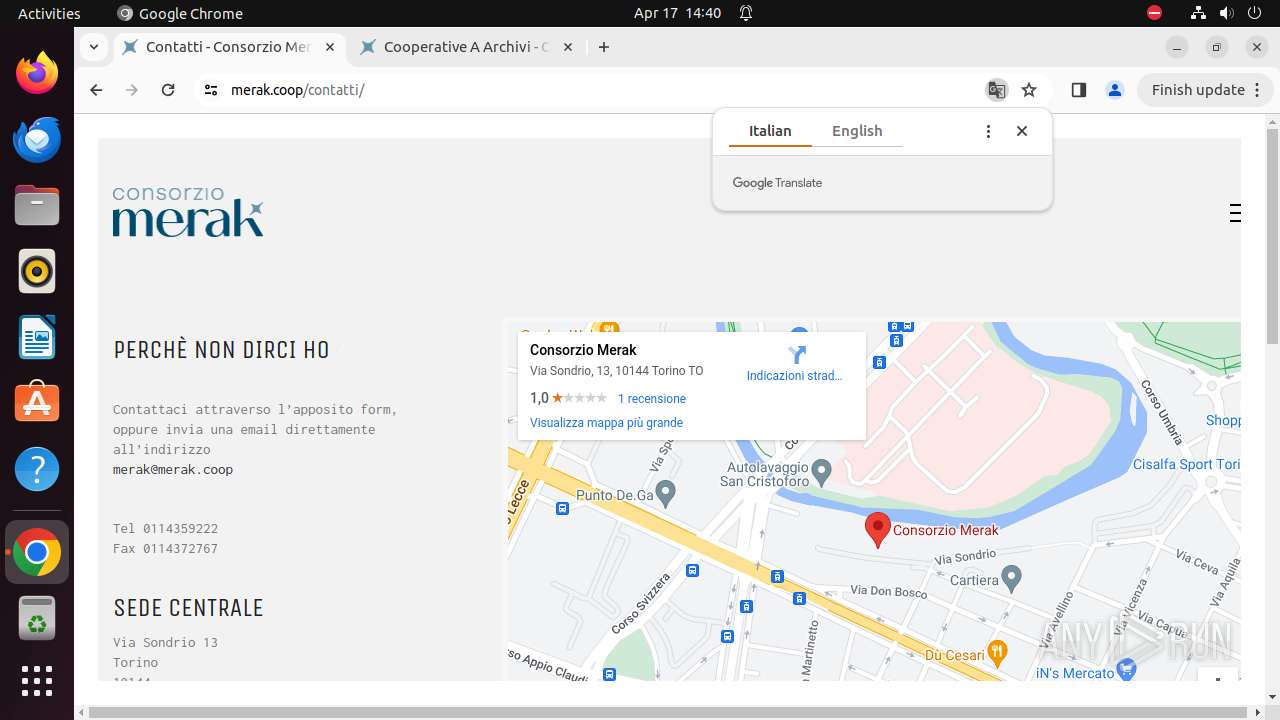
Task: Click the Du Cesari restaurant marker
Action: 997,653
